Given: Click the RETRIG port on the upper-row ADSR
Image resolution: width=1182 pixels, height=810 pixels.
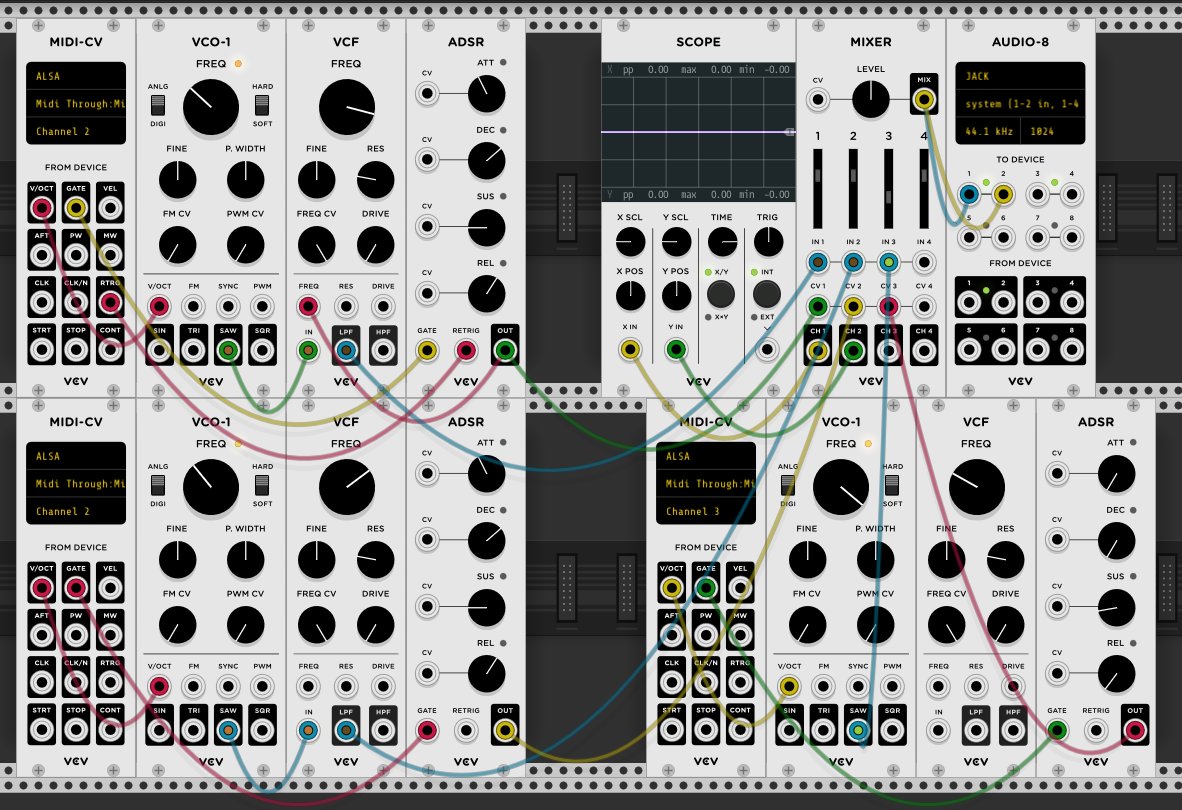Looking at the screenshot, I should click(466, 350).
